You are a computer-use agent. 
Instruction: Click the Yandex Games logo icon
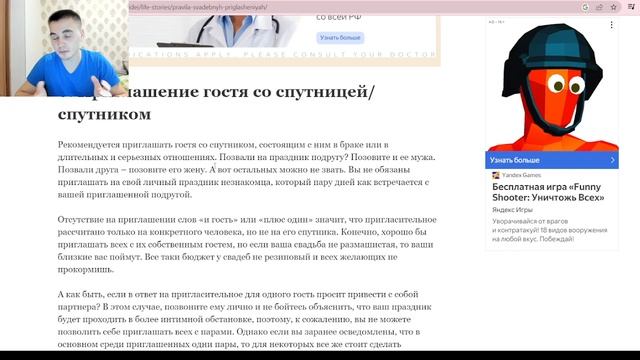(496, 175)
